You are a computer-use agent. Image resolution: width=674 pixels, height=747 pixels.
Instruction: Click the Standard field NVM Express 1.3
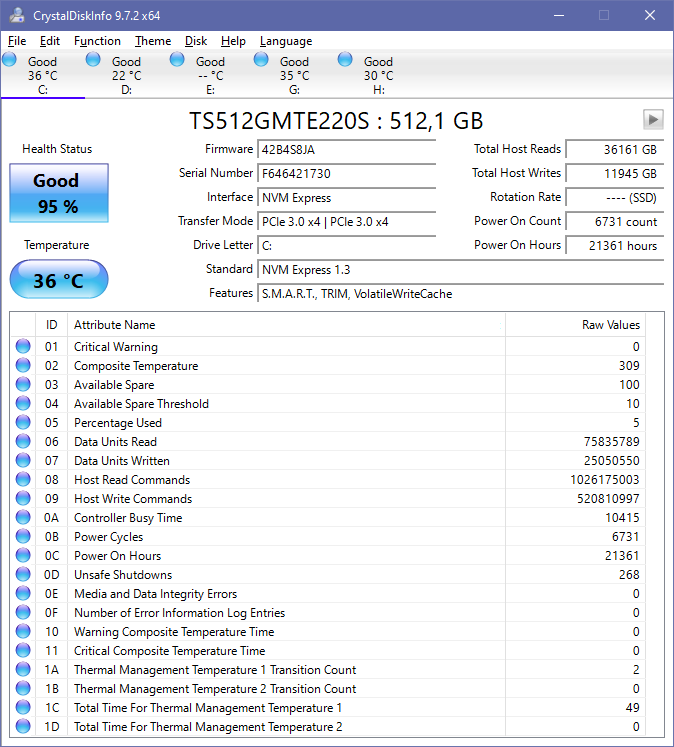pyautogui.click(x=460, y=270)
